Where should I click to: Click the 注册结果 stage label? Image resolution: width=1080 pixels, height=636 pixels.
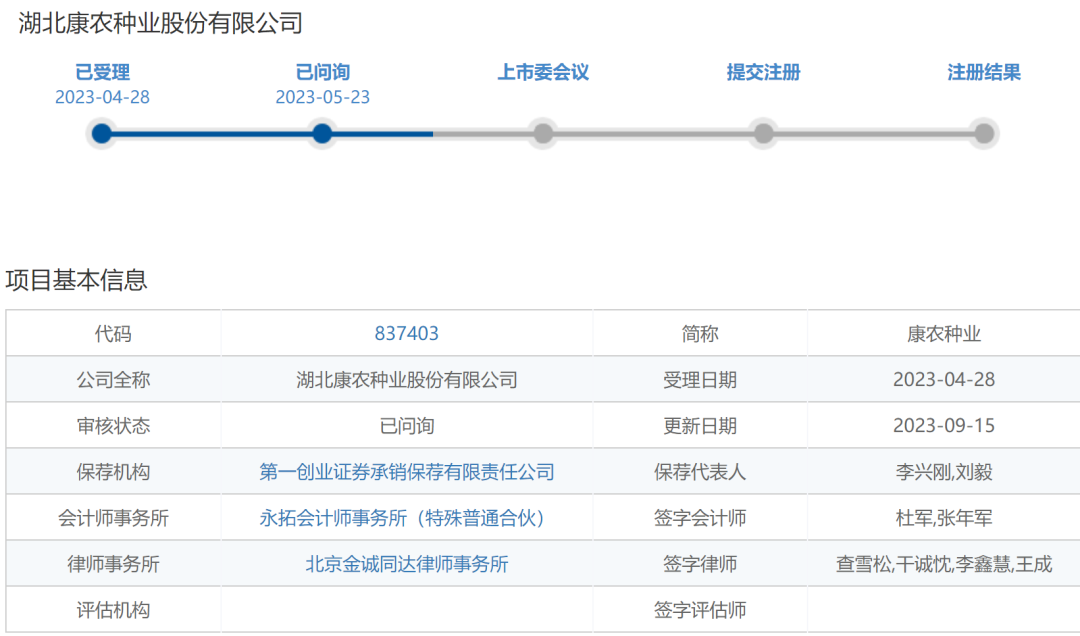[984, 72]
